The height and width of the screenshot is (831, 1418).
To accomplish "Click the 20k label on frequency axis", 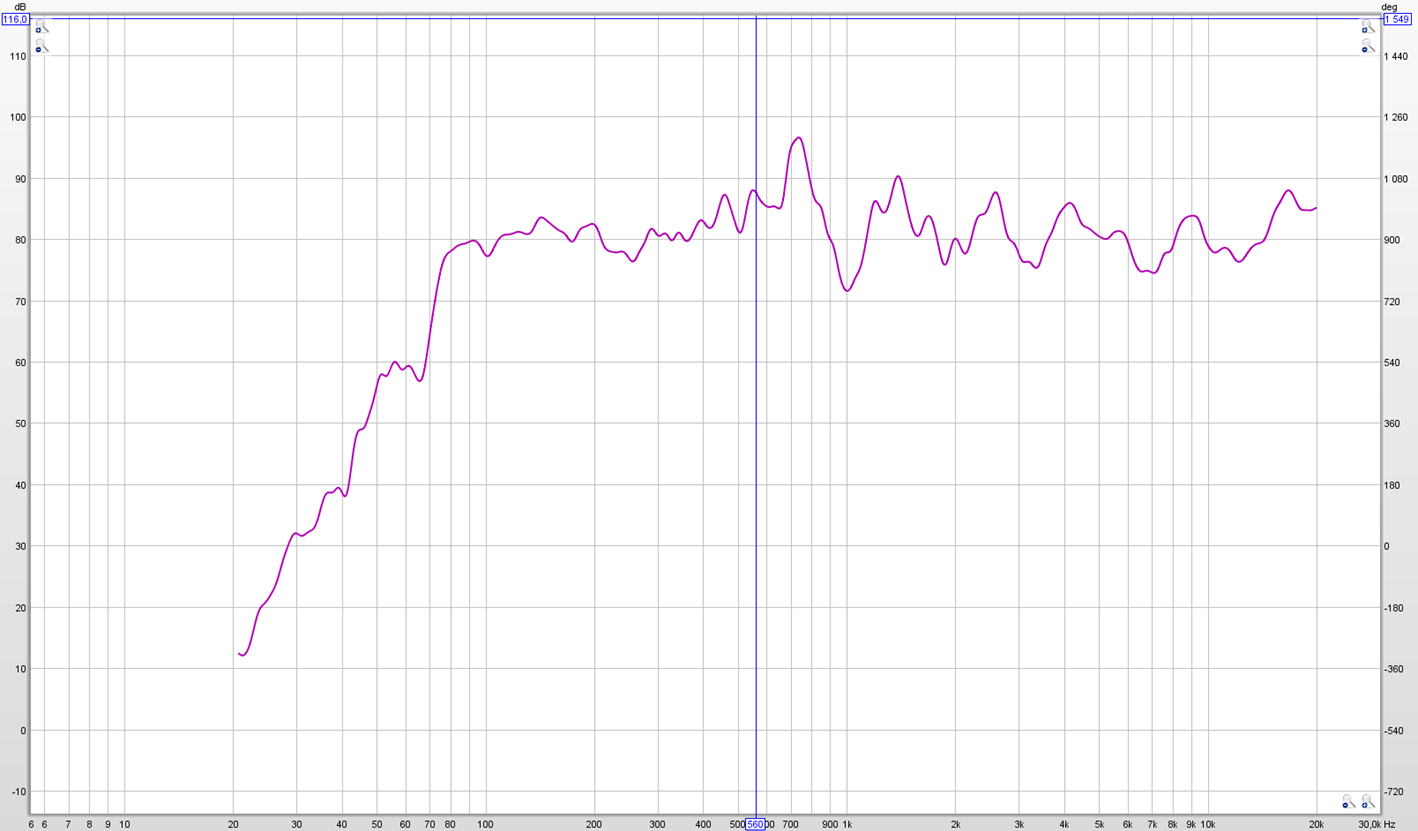I will coord(1316,825).
